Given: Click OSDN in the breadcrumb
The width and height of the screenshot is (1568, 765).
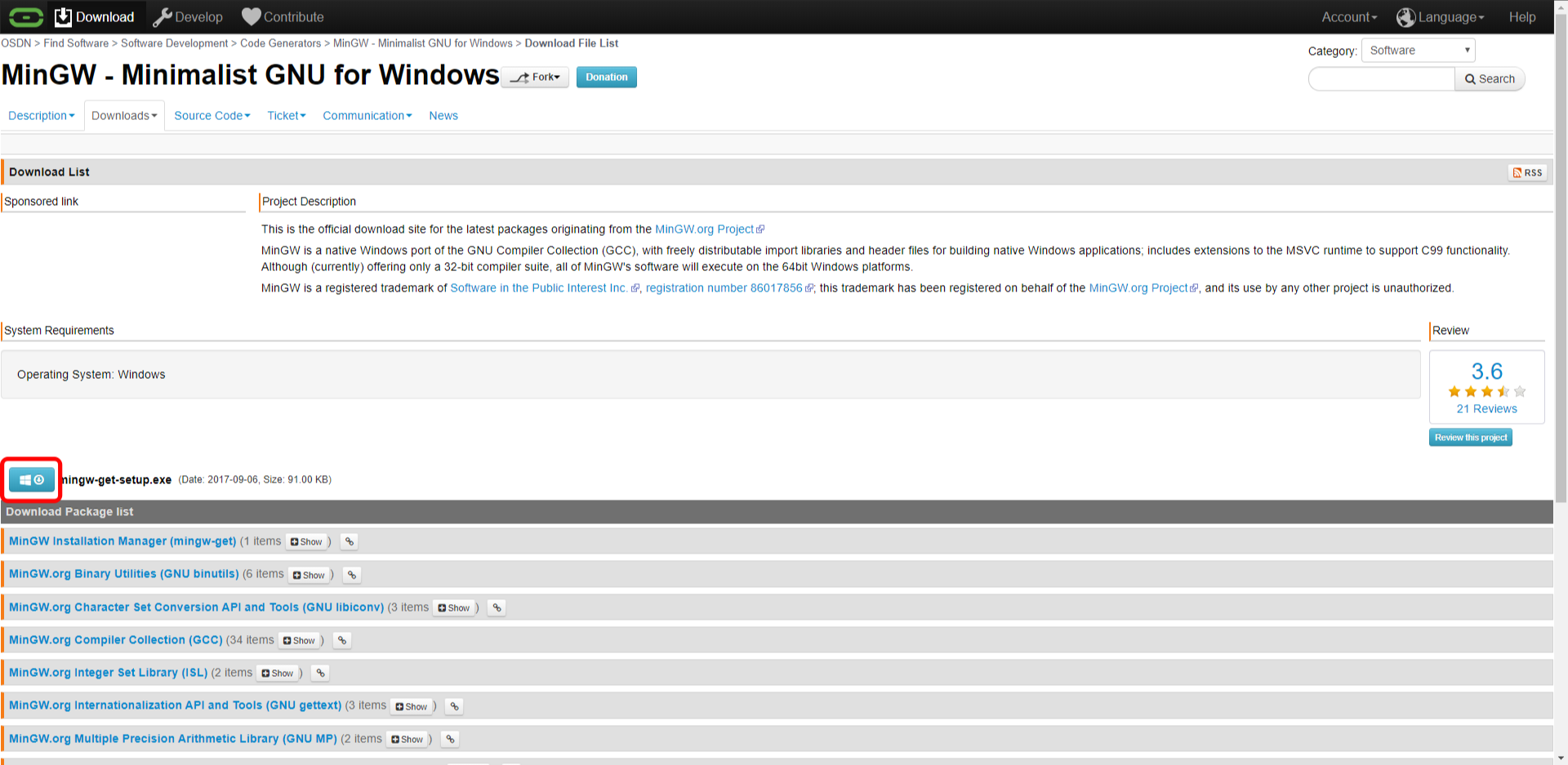Looking at the screenshot, I should 16,43.
